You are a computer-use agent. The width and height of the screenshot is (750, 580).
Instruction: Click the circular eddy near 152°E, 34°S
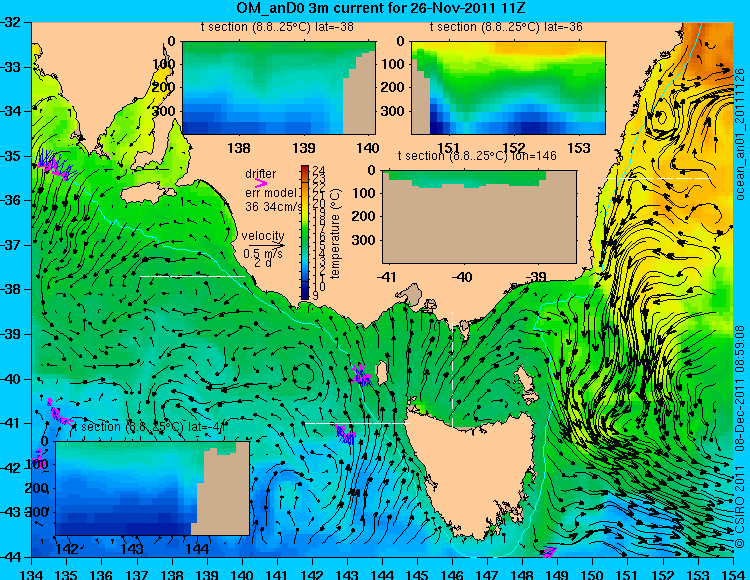(x=662, y=117)
